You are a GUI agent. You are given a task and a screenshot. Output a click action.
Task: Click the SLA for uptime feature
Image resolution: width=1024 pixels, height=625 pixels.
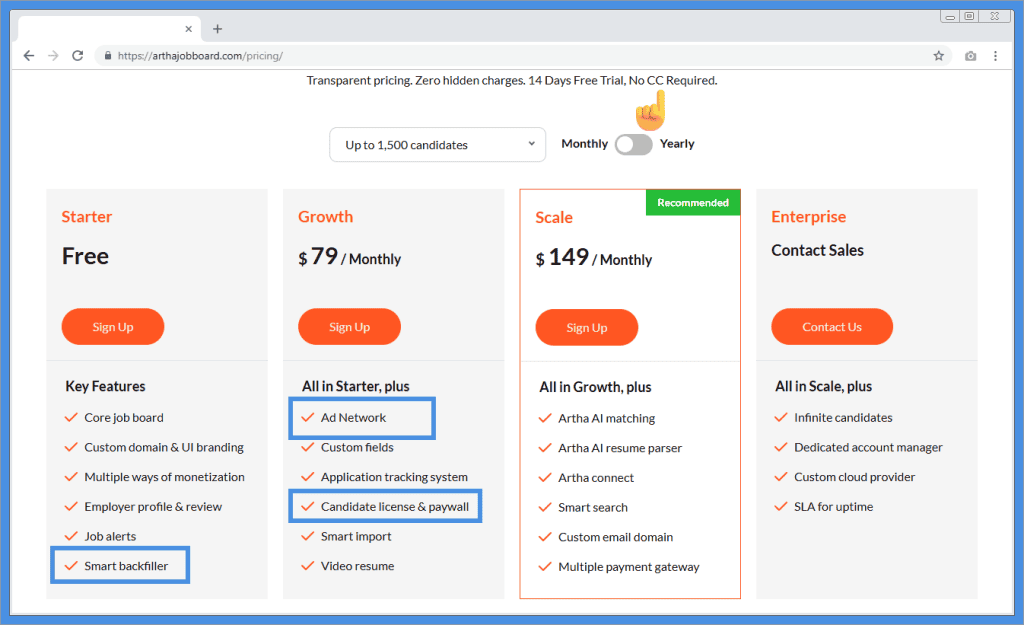pos(833,507)
